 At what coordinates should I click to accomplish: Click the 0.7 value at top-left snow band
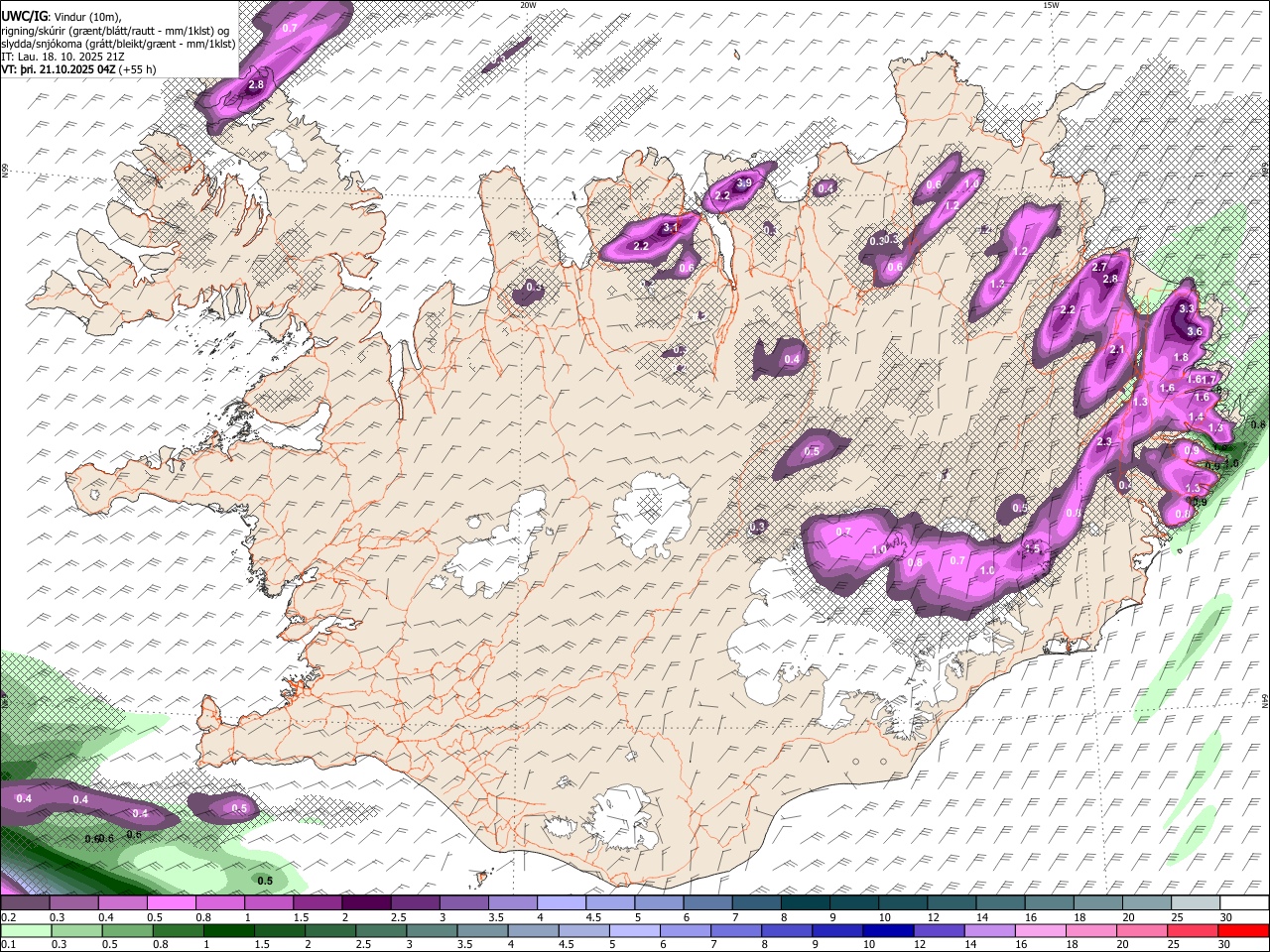[x=290, y=29]
